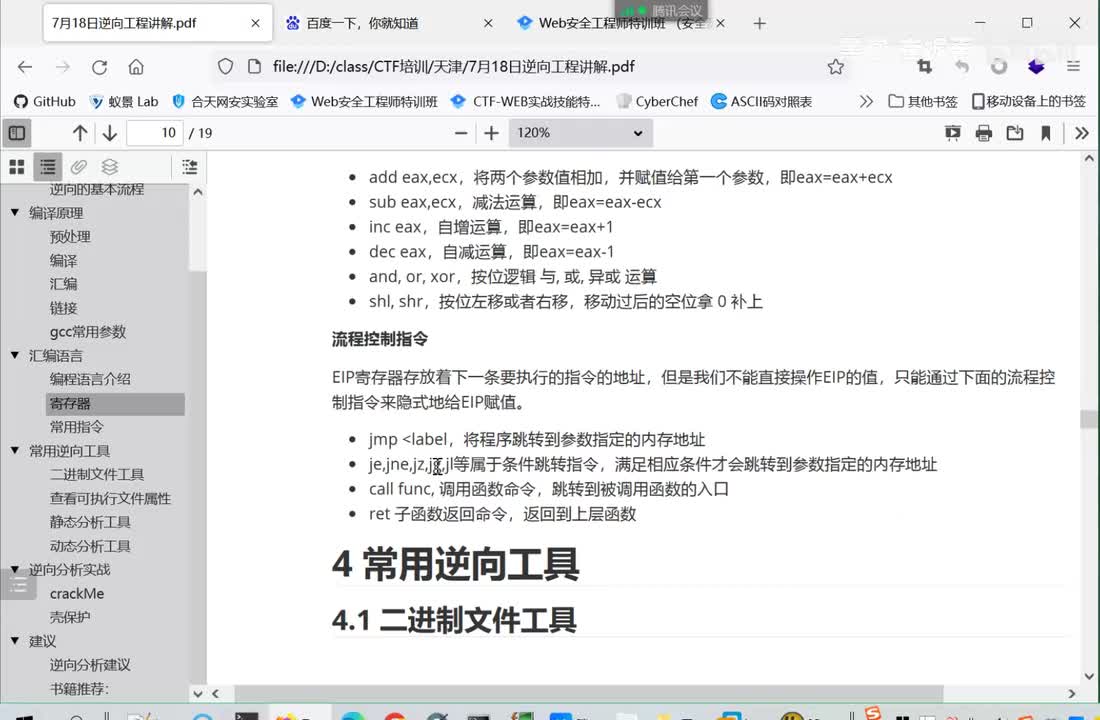
Task: Switch to Web安全工程师特训班 tab
Action: 621,23
